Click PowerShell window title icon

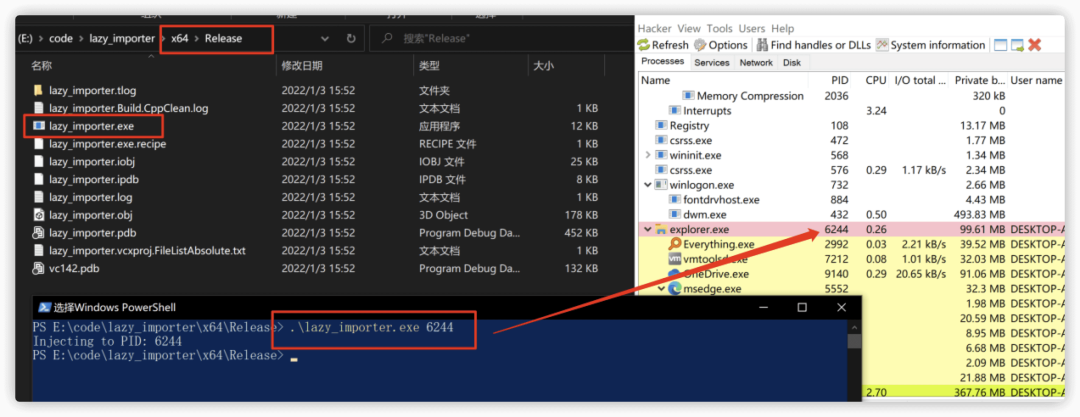[x=43, y=307]
